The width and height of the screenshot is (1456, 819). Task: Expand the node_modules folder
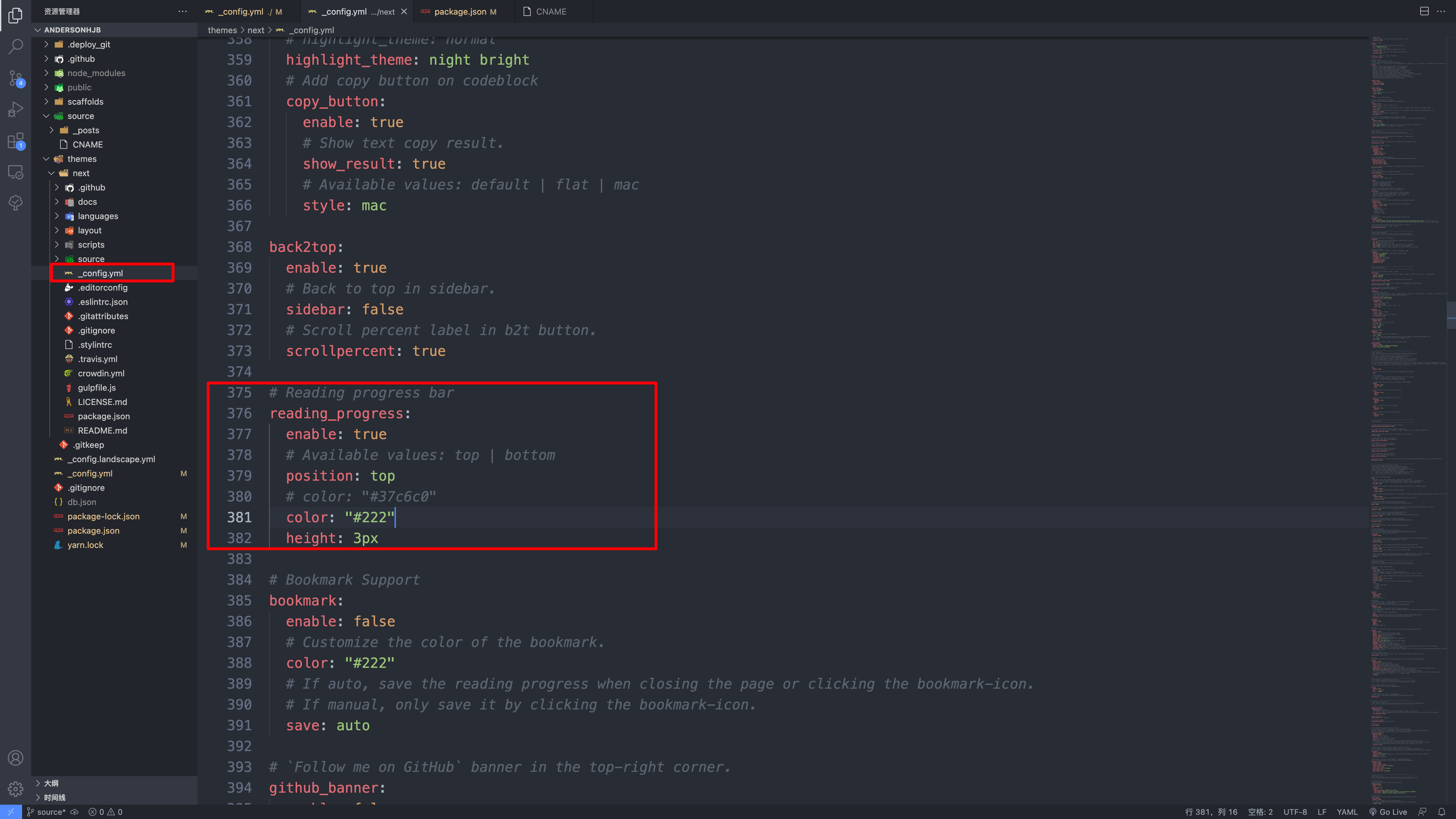[x=114, y=73]
